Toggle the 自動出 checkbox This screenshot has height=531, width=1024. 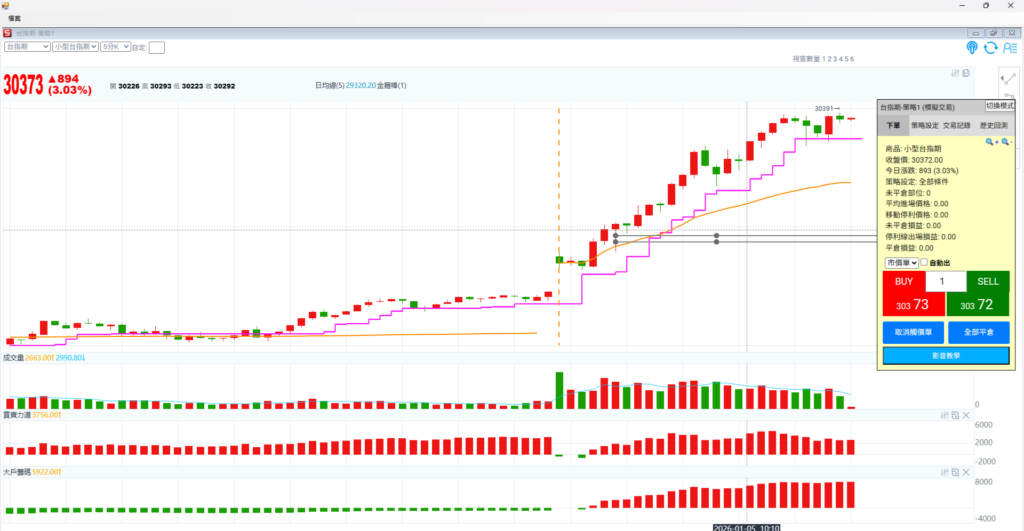(924, 263)
